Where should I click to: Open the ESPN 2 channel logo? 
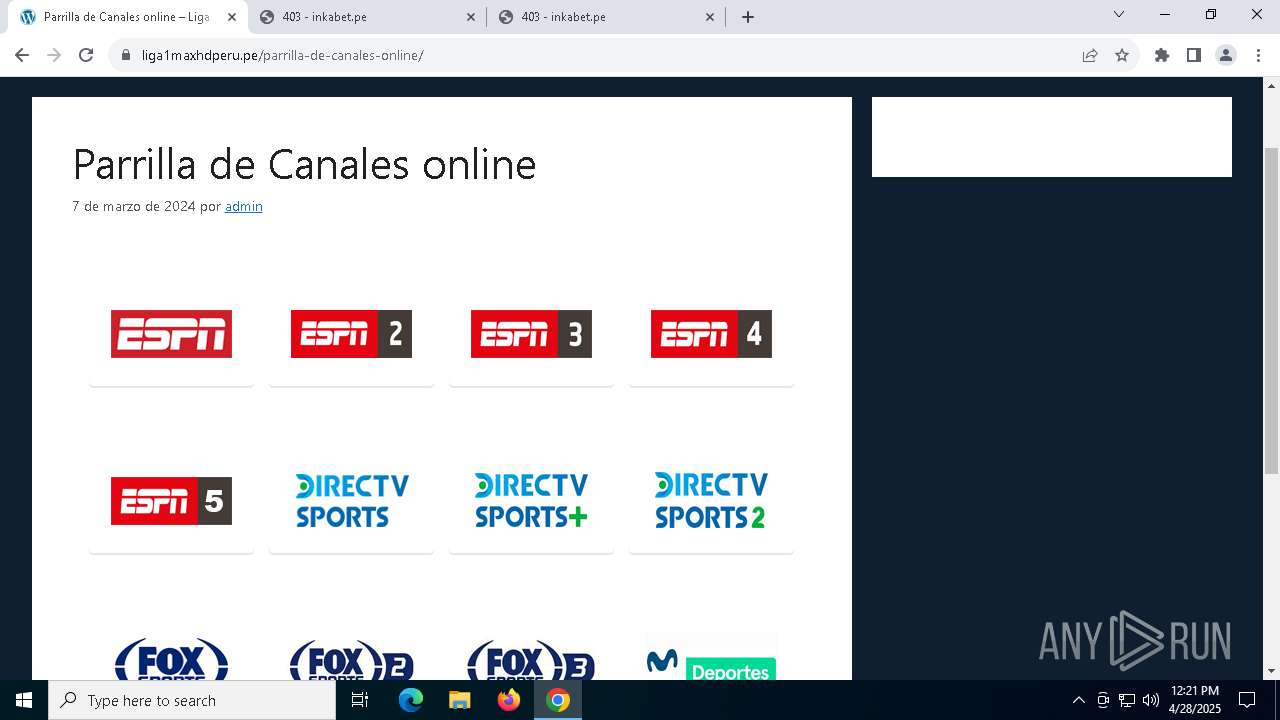[x=351, y=334]
